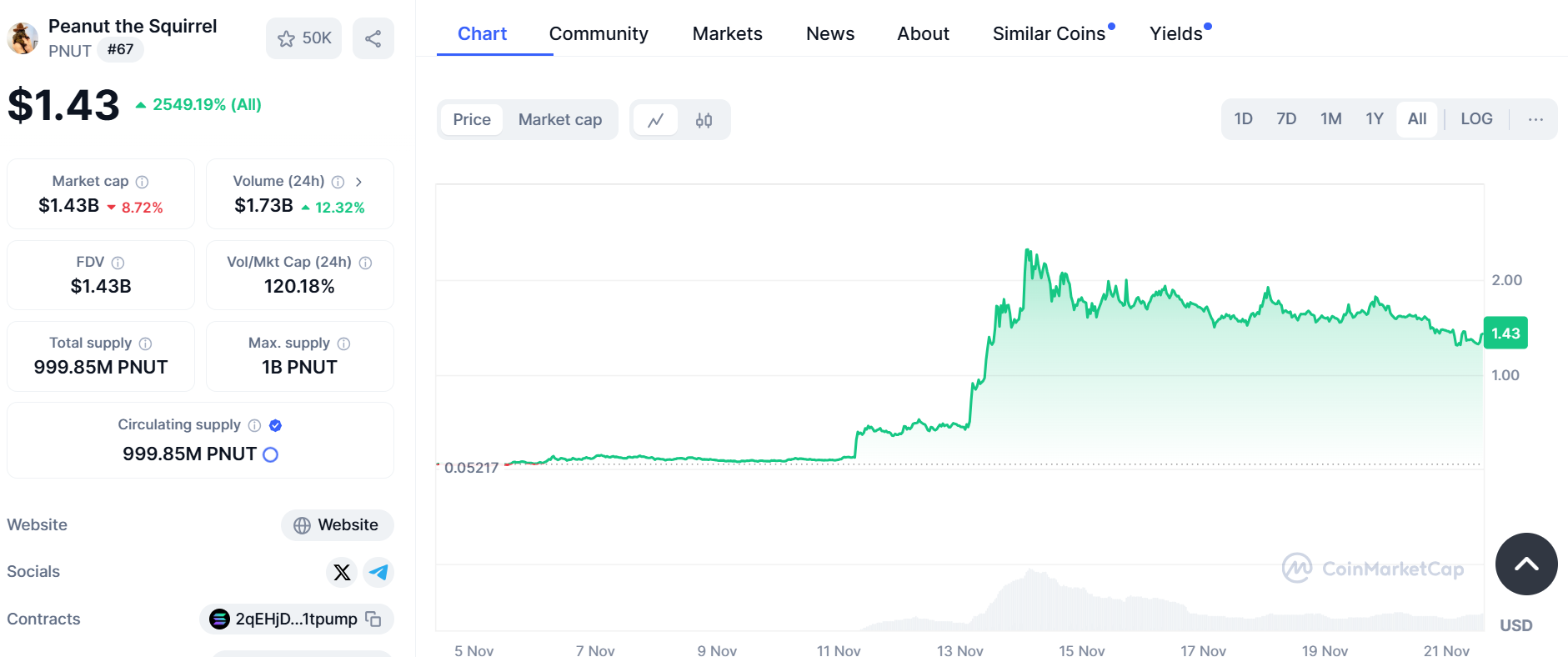The height and width of the screenshot is (657, 1568).
Task: Set chart range to 1D
Action: pos(1243,118)
